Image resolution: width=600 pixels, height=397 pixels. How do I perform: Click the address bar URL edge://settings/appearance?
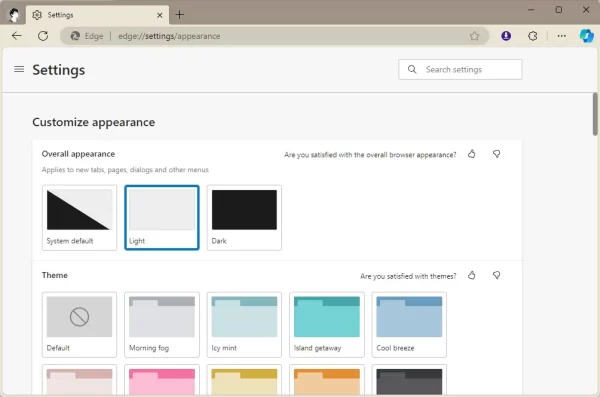169,36
